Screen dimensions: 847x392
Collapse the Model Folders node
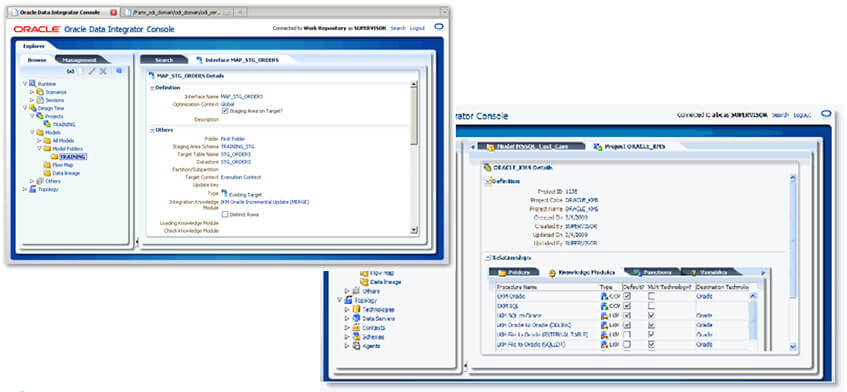pos(39,148)
